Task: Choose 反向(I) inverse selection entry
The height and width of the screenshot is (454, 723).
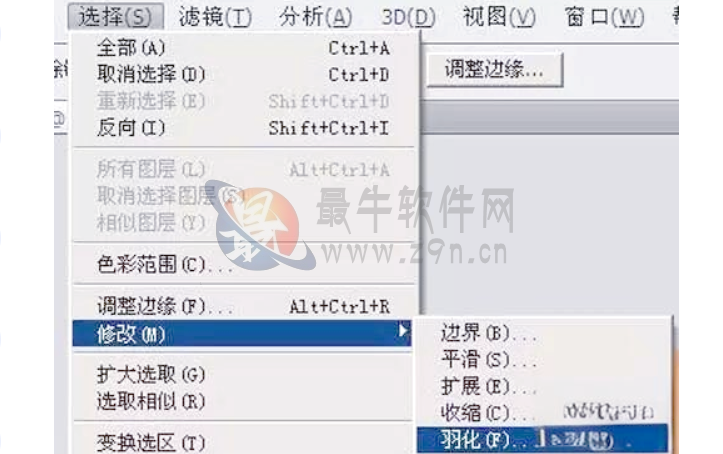Action: tap(243, 128)
